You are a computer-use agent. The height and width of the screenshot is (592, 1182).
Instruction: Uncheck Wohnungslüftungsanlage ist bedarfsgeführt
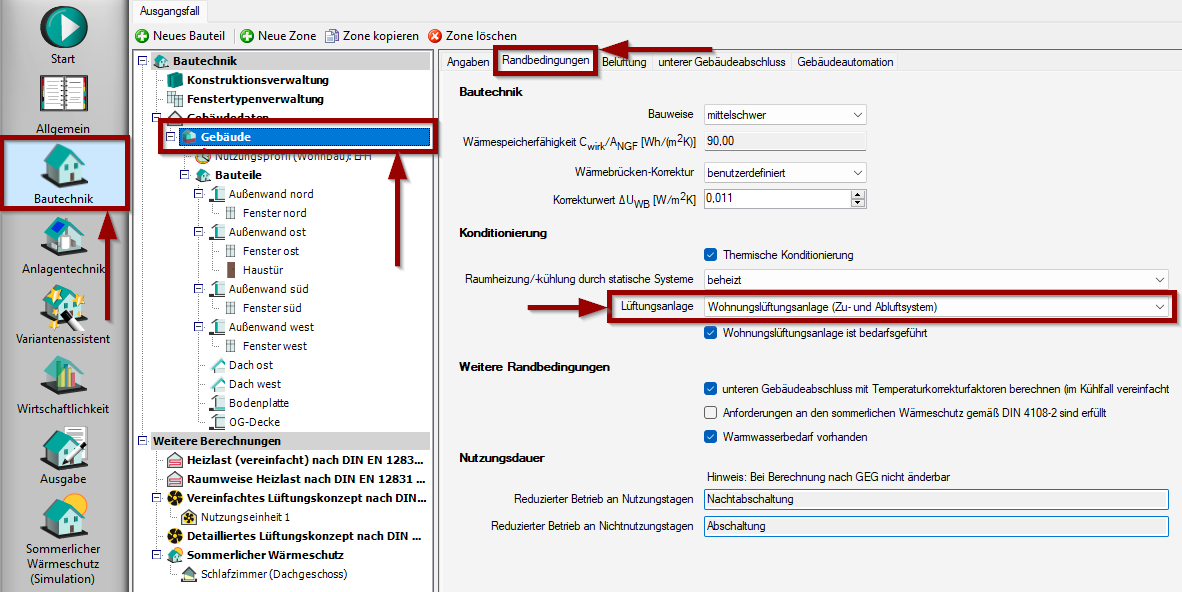coord(711,333)
